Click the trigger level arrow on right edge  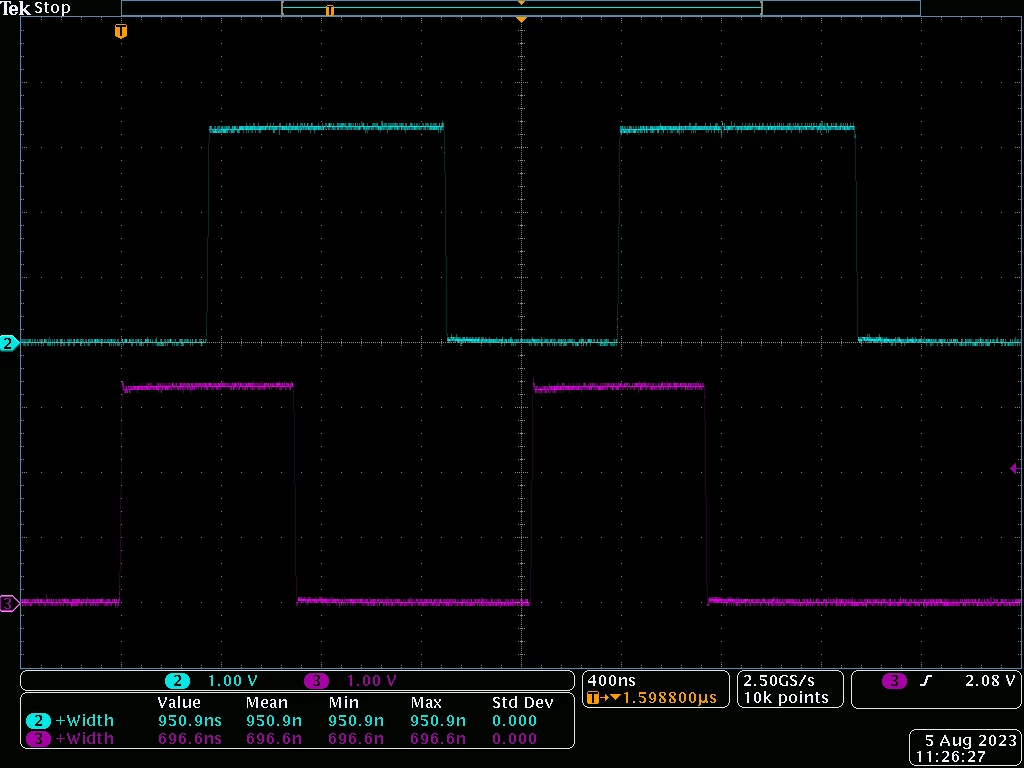pyautogui.click(x=1014, y=468)
